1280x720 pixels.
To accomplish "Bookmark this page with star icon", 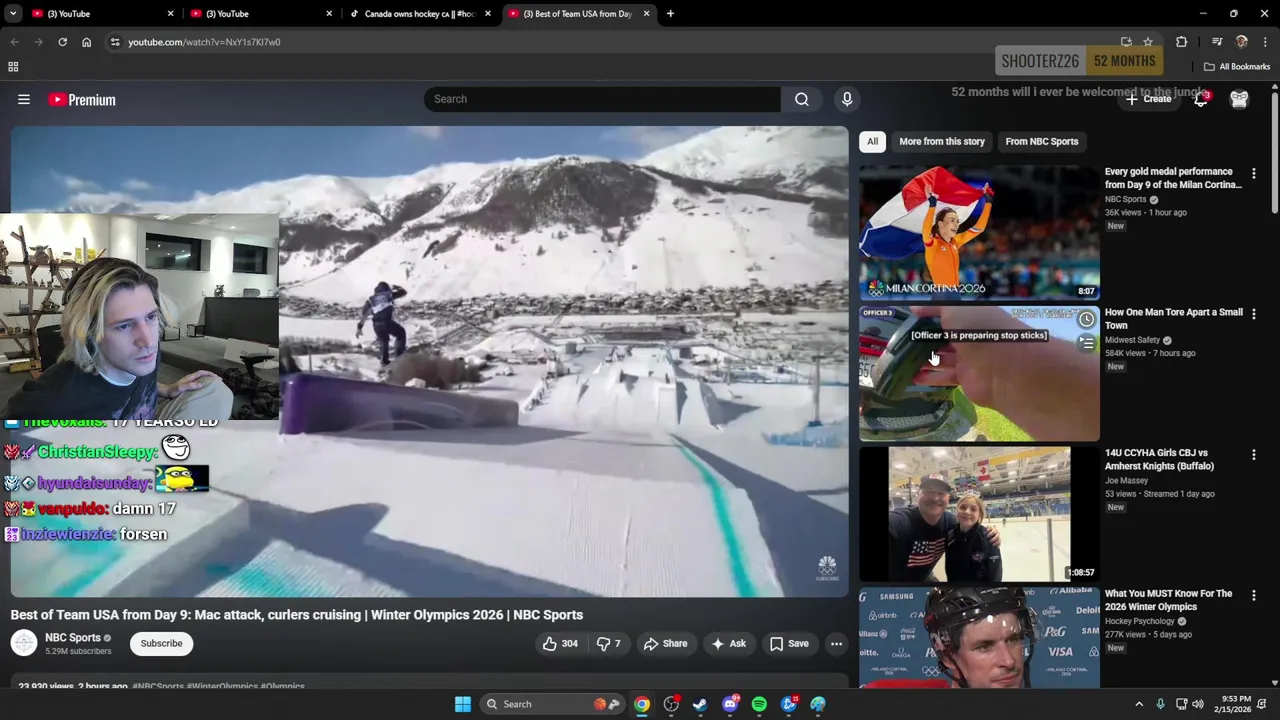I will tap(1148, 42).
